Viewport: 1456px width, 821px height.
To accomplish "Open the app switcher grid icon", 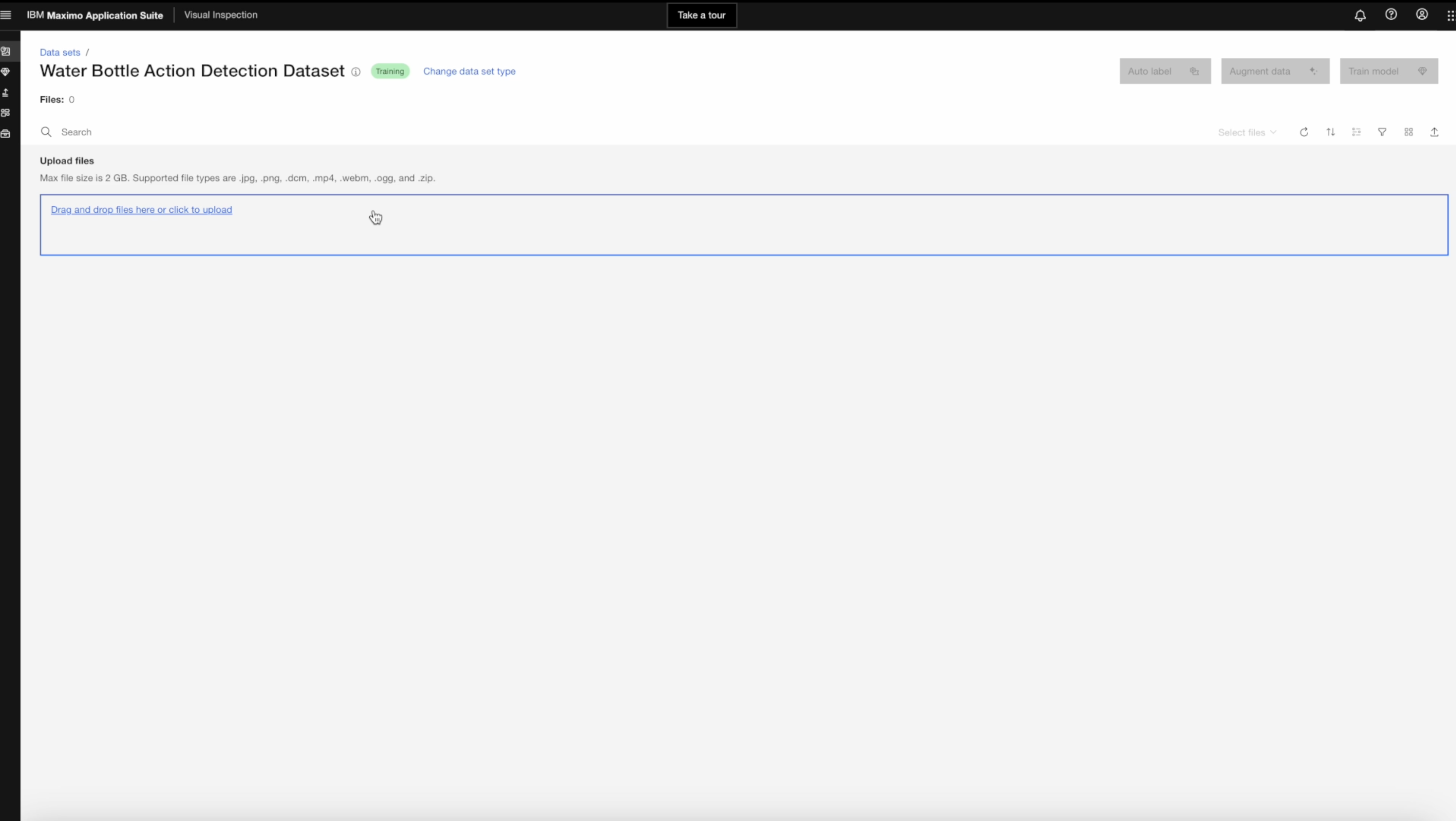I will pos(1450,15).
